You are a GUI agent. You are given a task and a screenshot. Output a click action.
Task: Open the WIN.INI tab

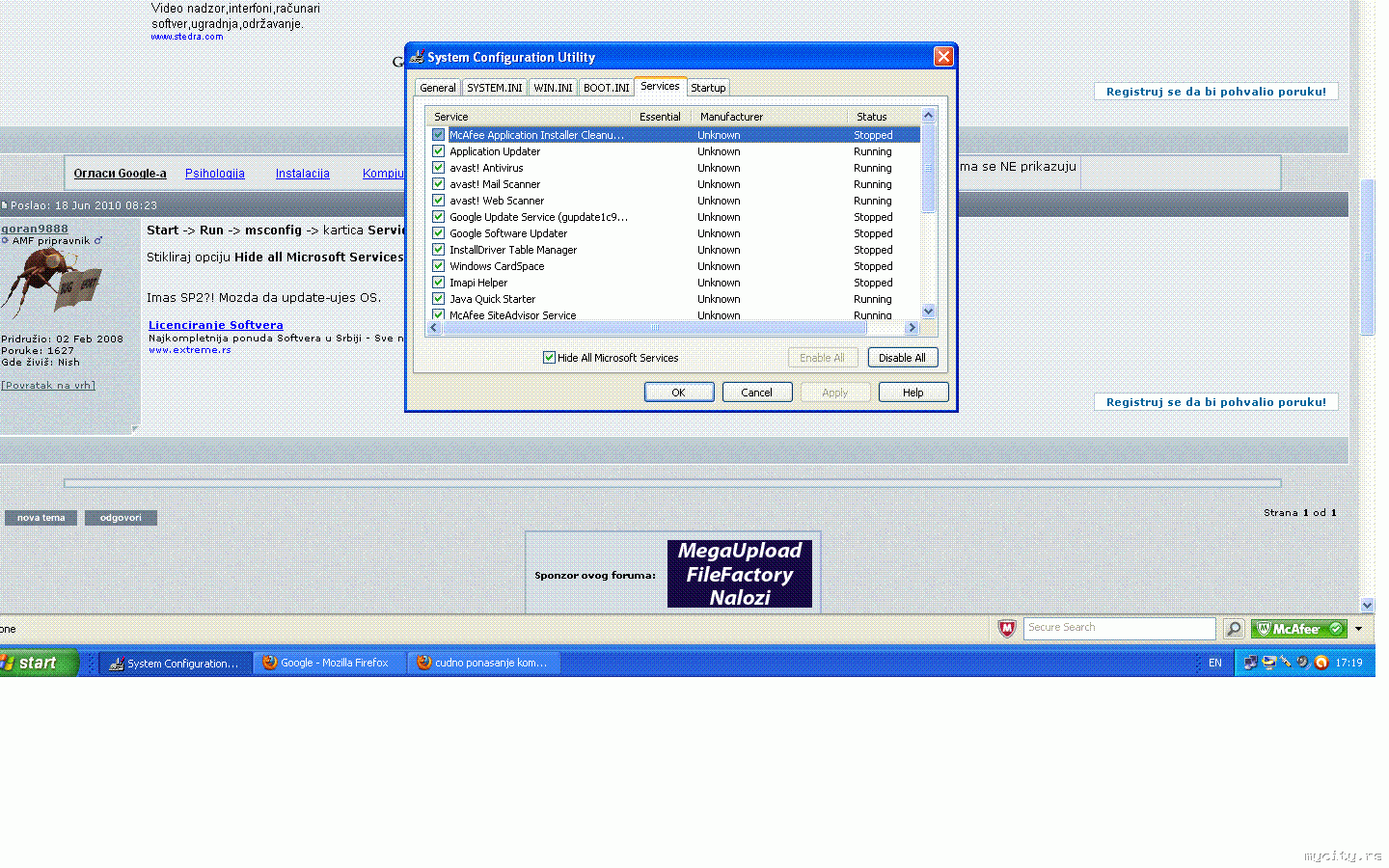click(553, 88)
